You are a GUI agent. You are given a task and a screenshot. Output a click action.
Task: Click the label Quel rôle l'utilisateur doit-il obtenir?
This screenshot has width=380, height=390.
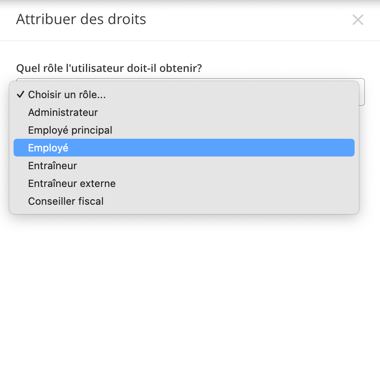pos(109,68)
